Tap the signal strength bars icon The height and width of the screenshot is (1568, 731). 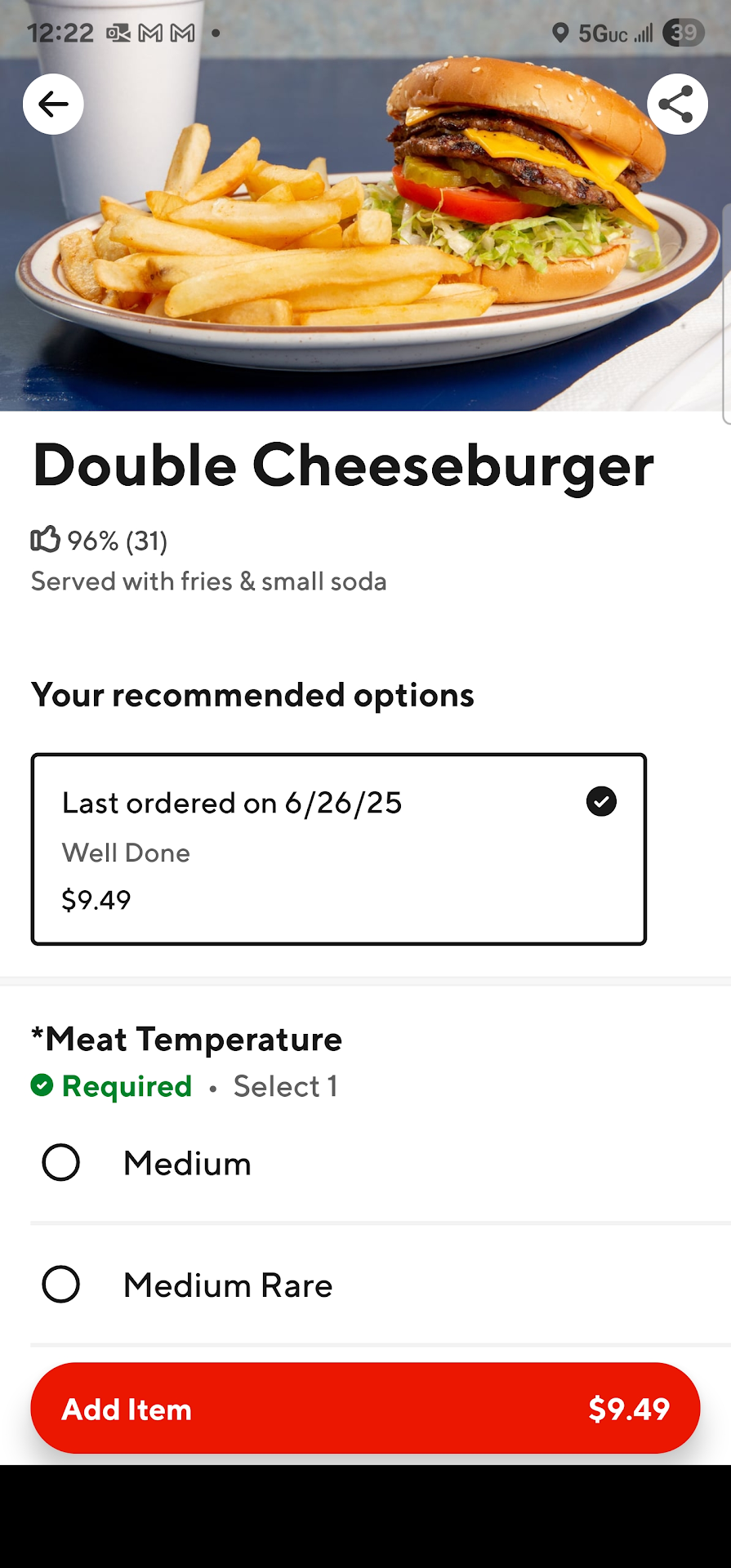click(644, 33)
